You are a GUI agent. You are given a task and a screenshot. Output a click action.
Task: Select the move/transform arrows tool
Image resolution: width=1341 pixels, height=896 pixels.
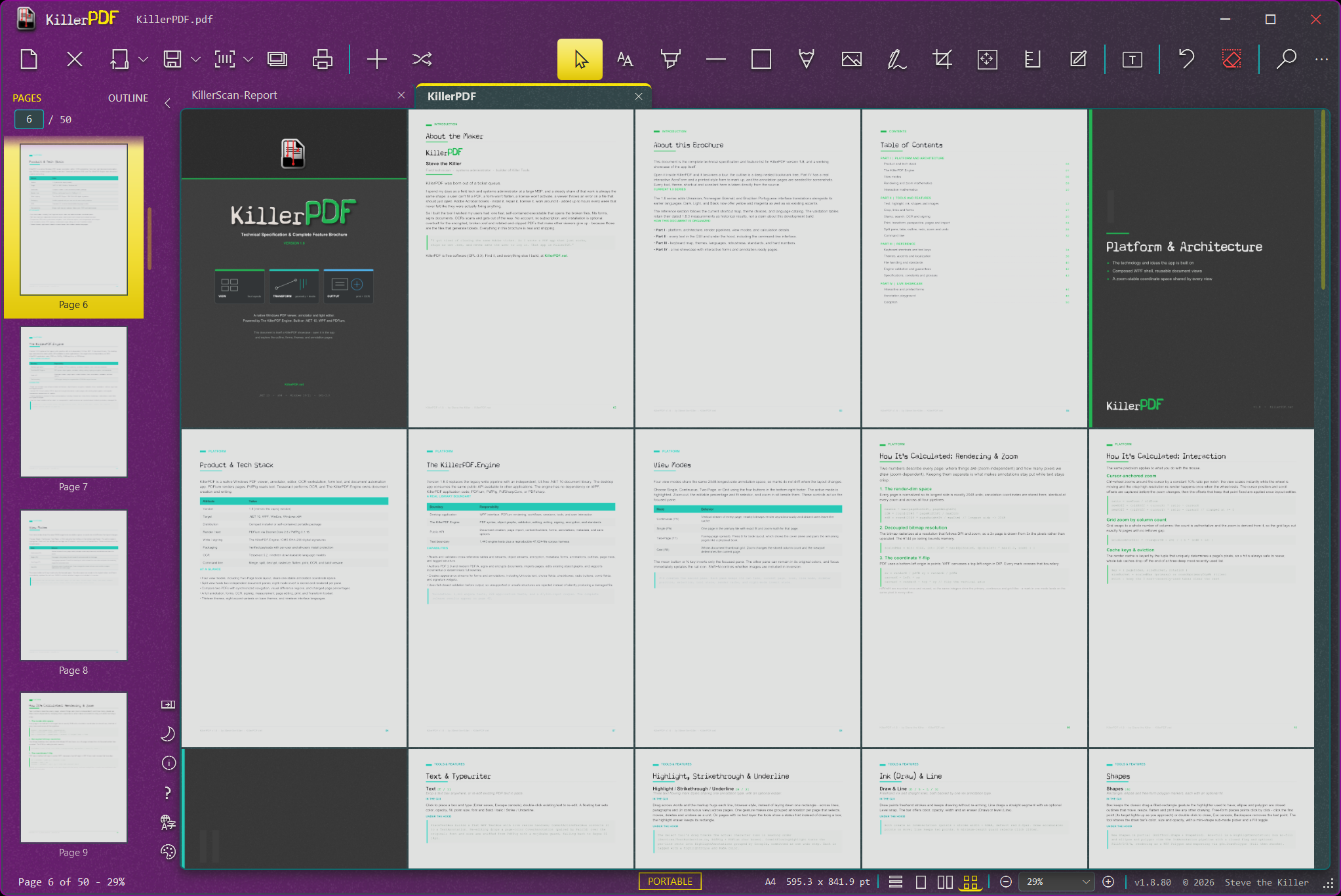pyautogui.click(x=987, y=60)
